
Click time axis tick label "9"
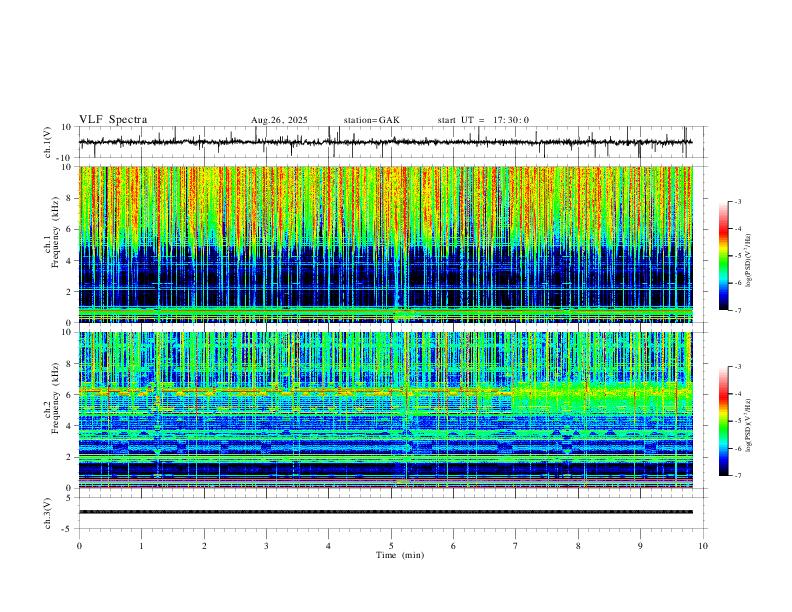[x=640, y=546]
